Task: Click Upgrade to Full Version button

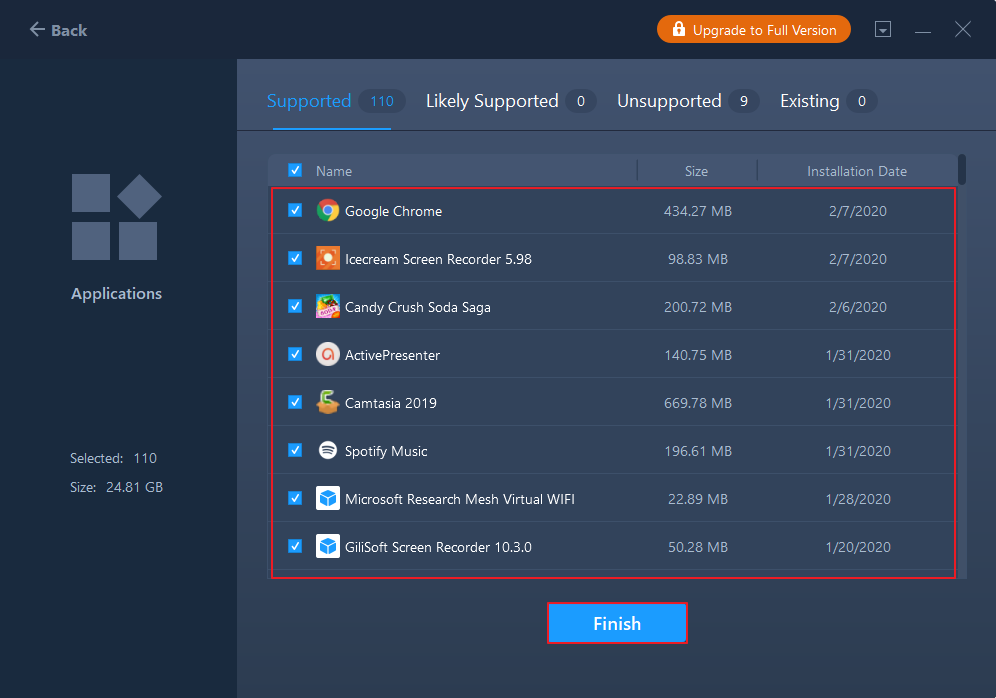Action: 754,29
